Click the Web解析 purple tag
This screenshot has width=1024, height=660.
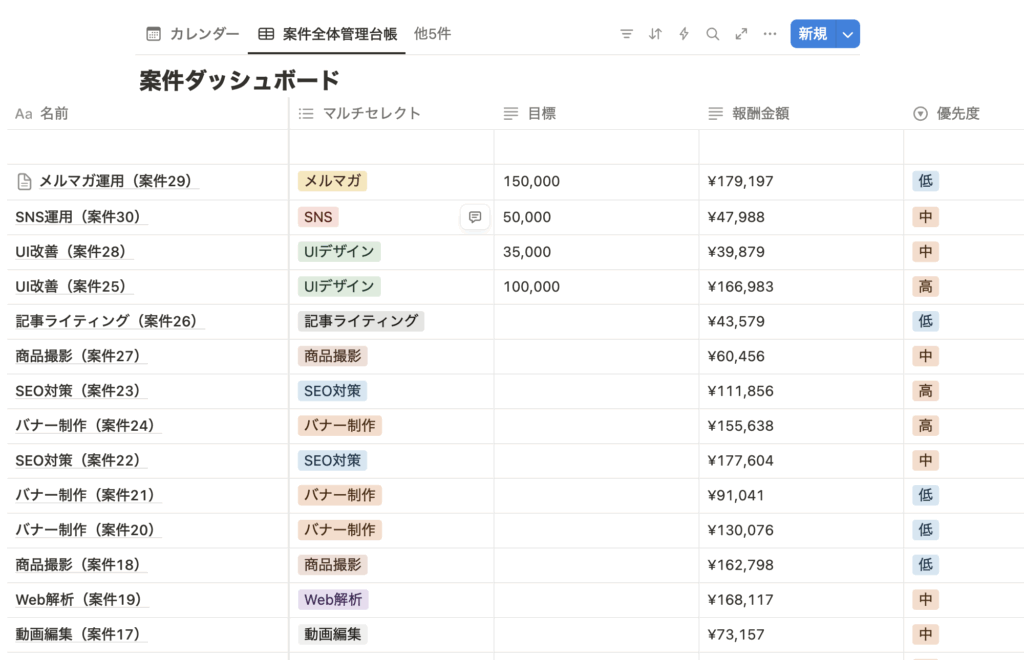[333, 600]
